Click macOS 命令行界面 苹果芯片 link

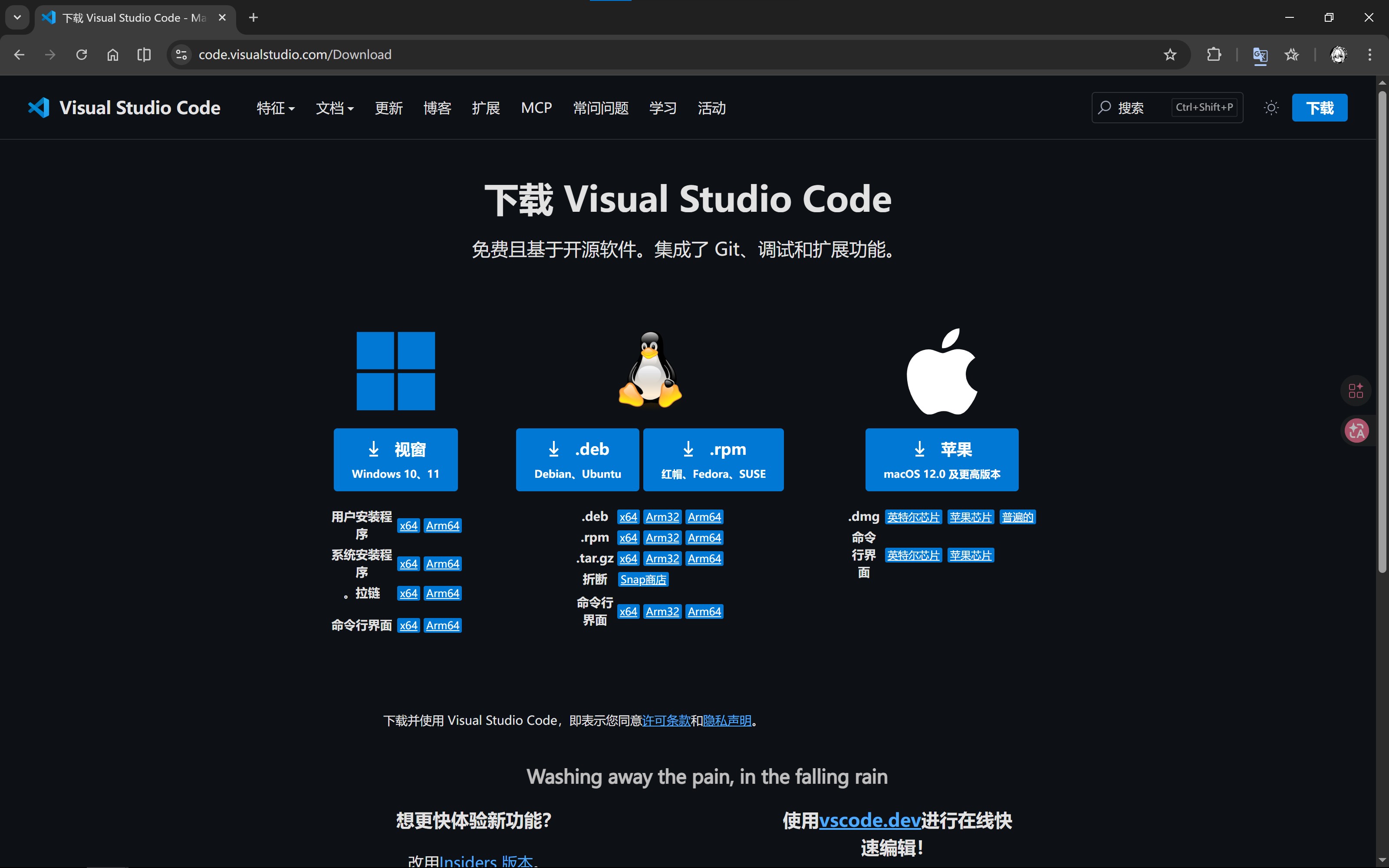coord(971,556)
